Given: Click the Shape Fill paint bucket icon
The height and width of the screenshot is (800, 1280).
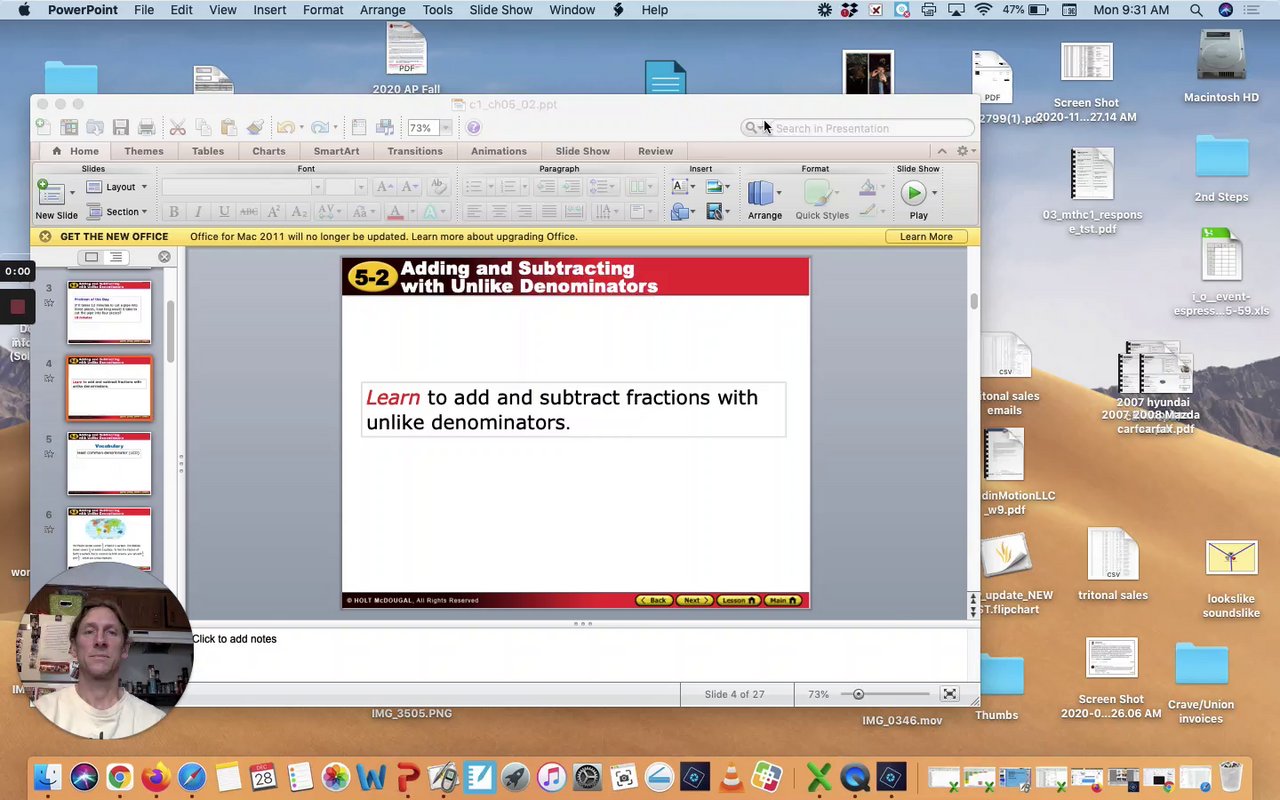Looking at the screenshot, I should [x=867, y=187].
